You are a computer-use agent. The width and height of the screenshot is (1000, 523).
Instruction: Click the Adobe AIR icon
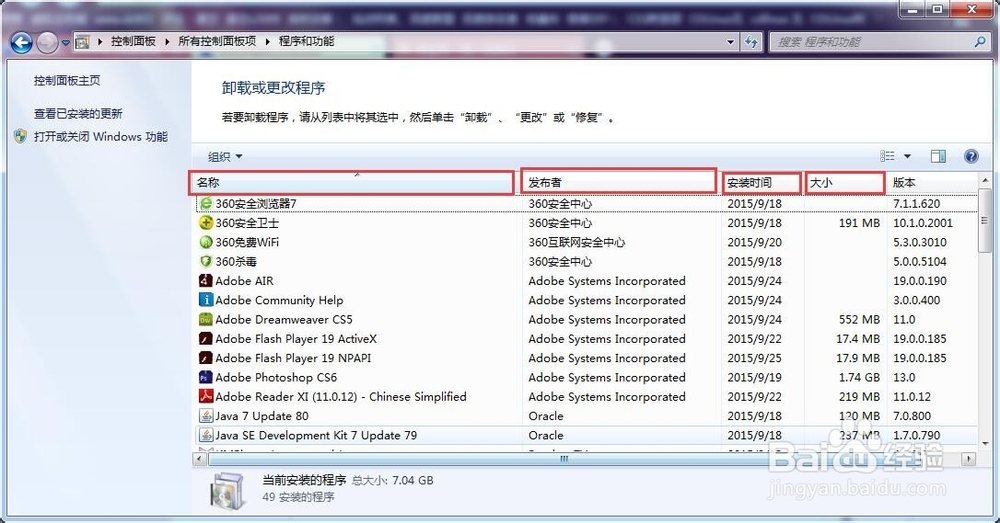pos(205,281)
